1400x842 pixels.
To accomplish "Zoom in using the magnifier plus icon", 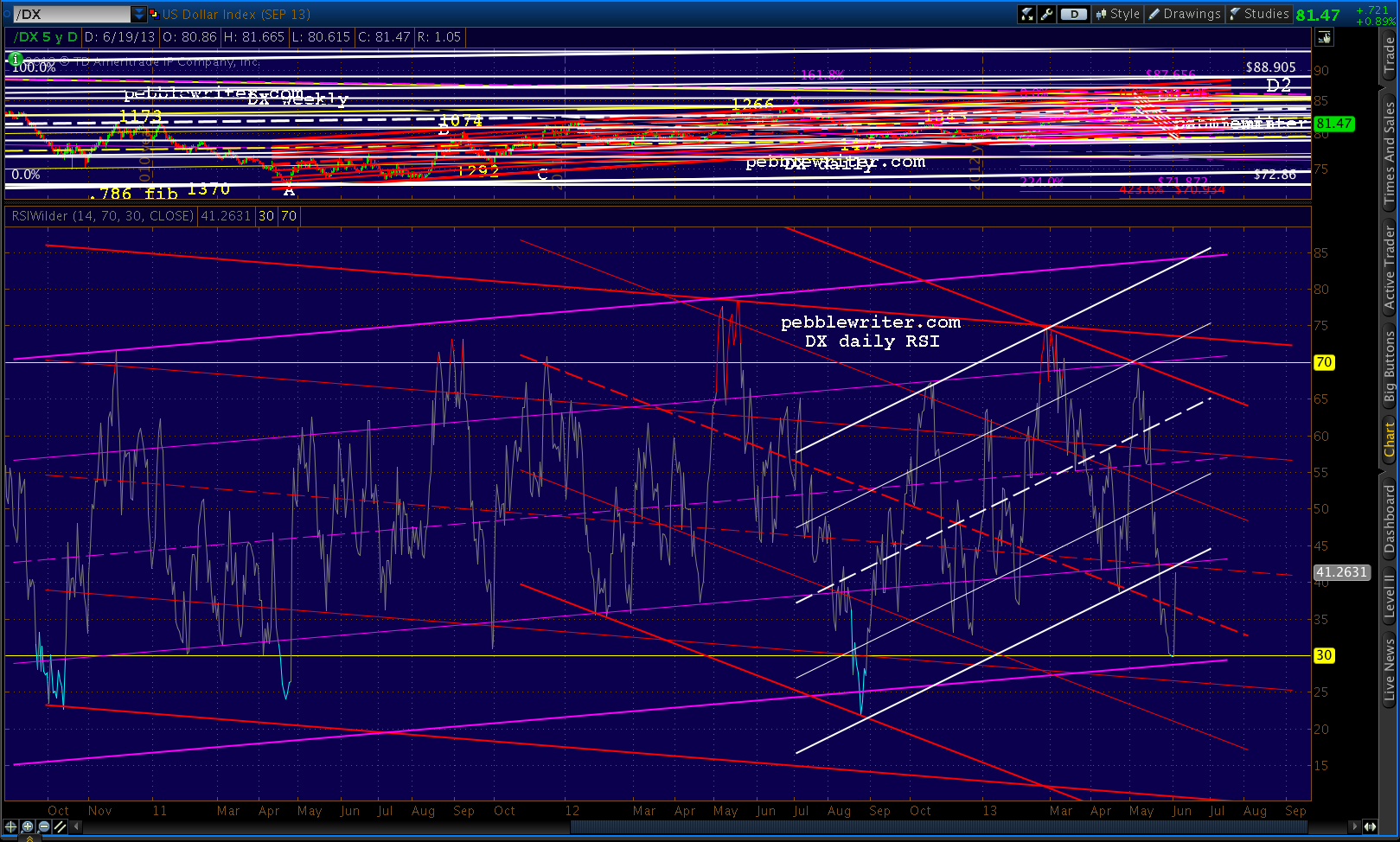I will [27, 826].
